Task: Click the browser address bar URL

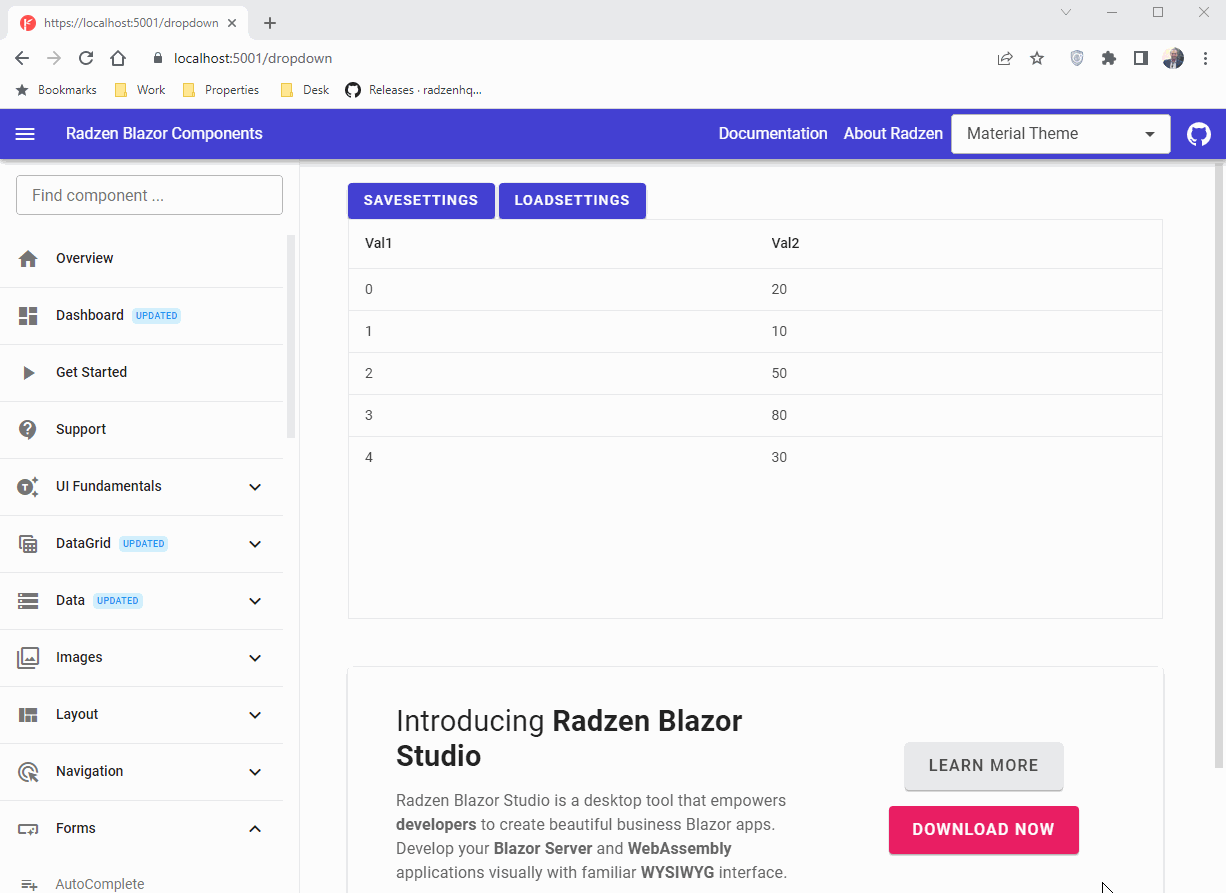Action: point(253,58)
